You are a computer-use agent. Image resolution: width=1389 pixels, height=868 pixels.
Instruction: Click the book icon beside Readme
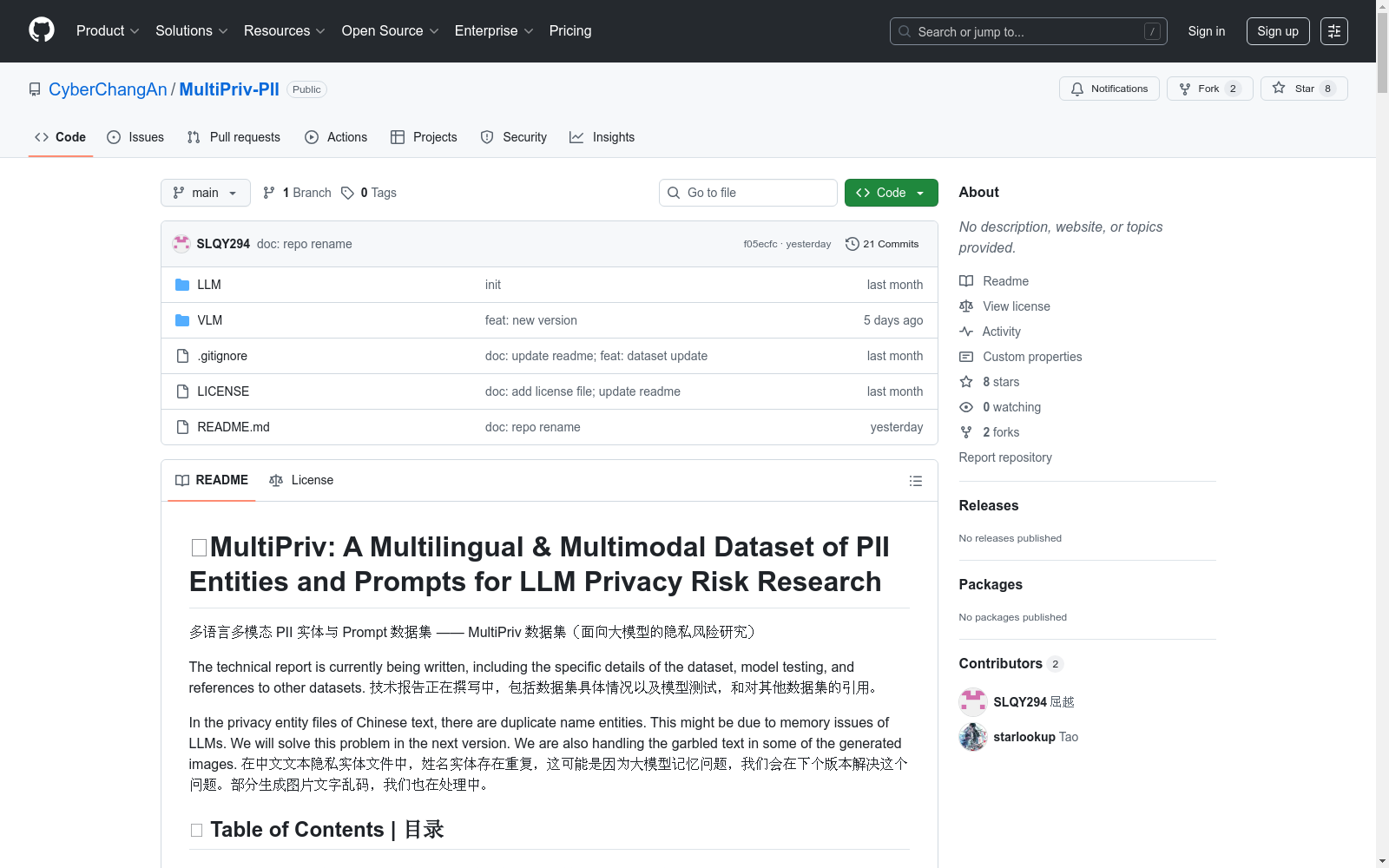(966, 281)
